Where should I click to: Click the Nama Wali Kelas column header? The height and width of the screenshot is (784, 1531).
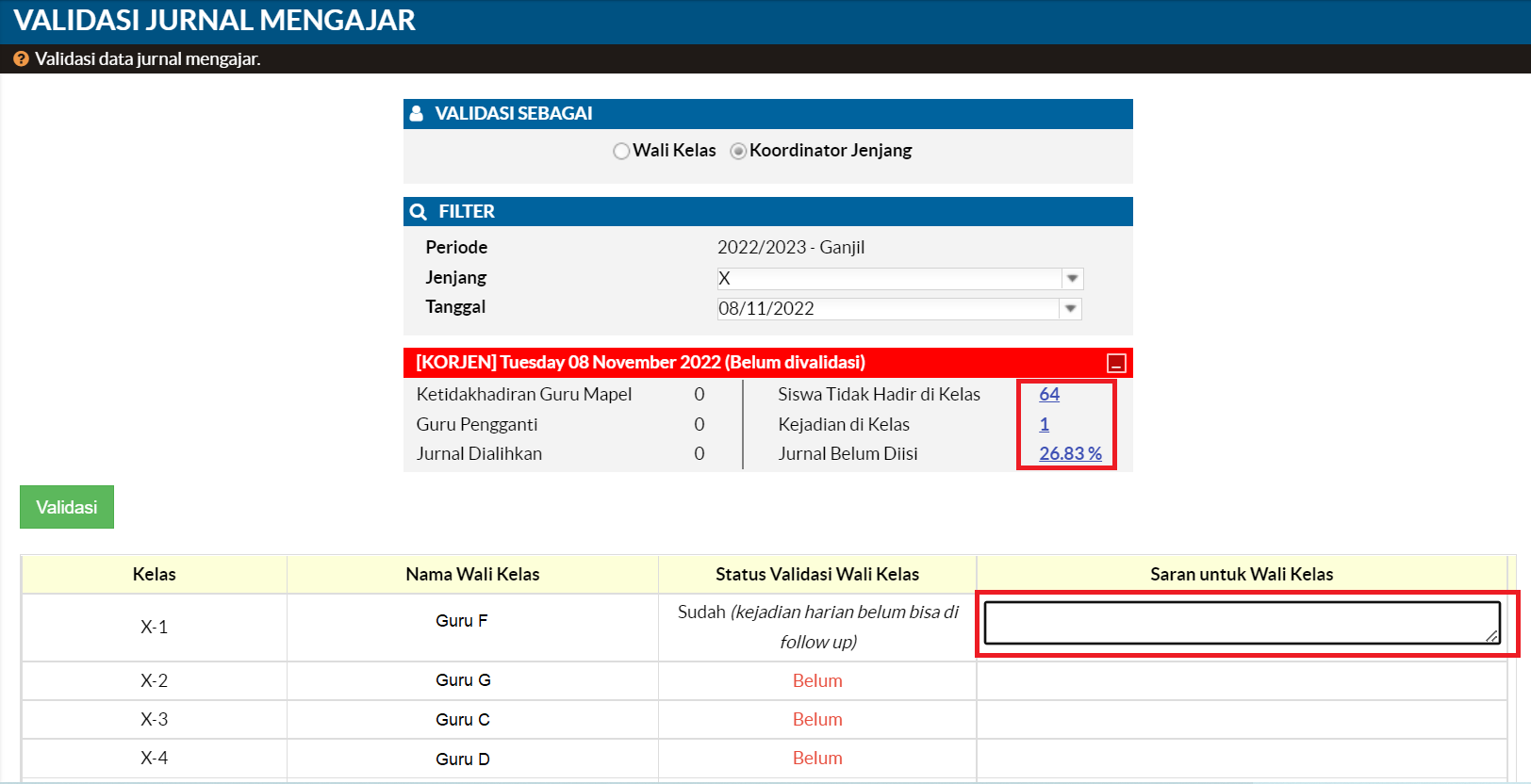coord(472,574)
